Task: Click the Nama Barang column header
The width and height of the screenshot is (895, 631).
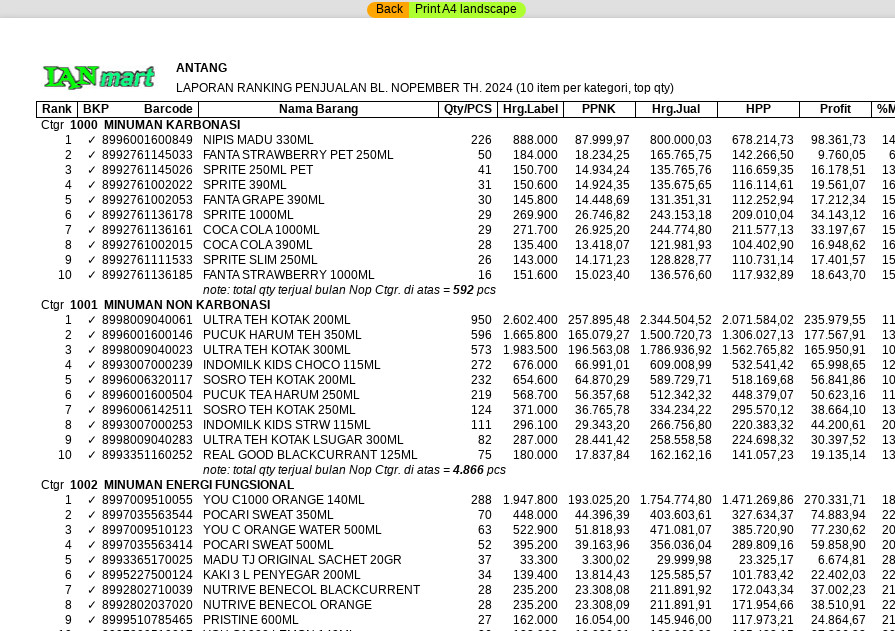Action: pos(318,109)
